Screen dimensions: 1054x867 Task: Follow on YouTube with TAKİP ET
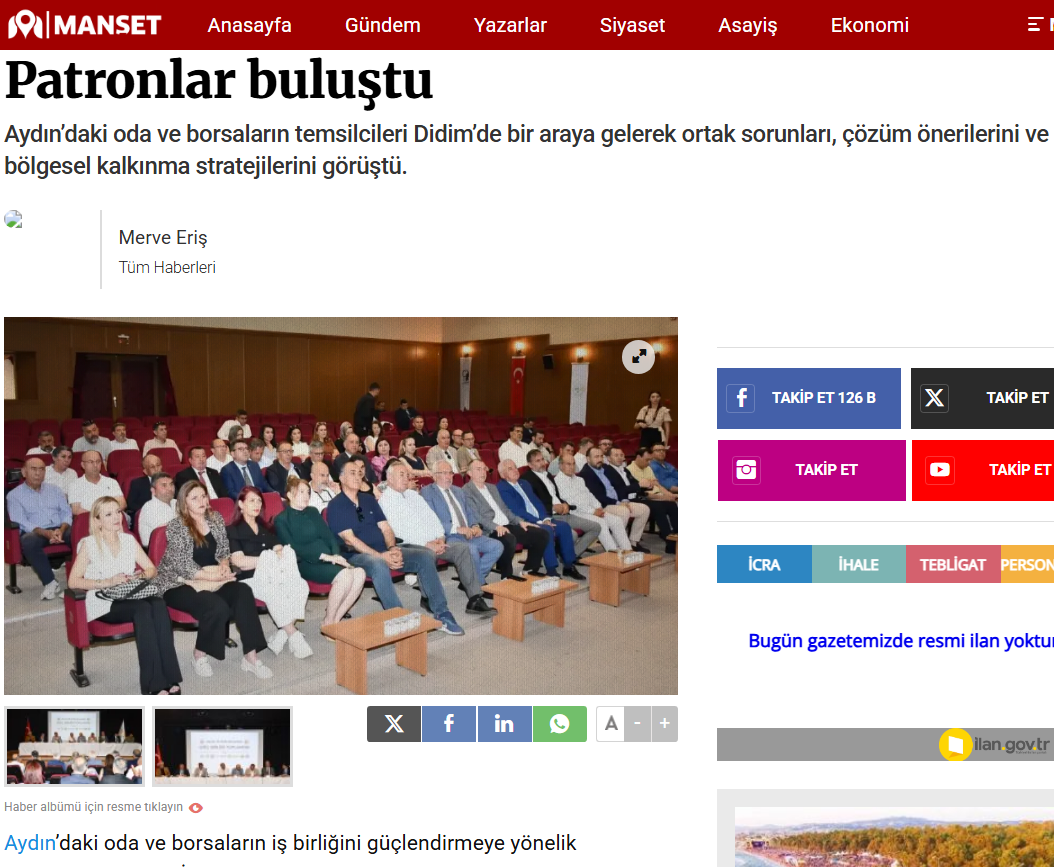[x=983, y=470]
